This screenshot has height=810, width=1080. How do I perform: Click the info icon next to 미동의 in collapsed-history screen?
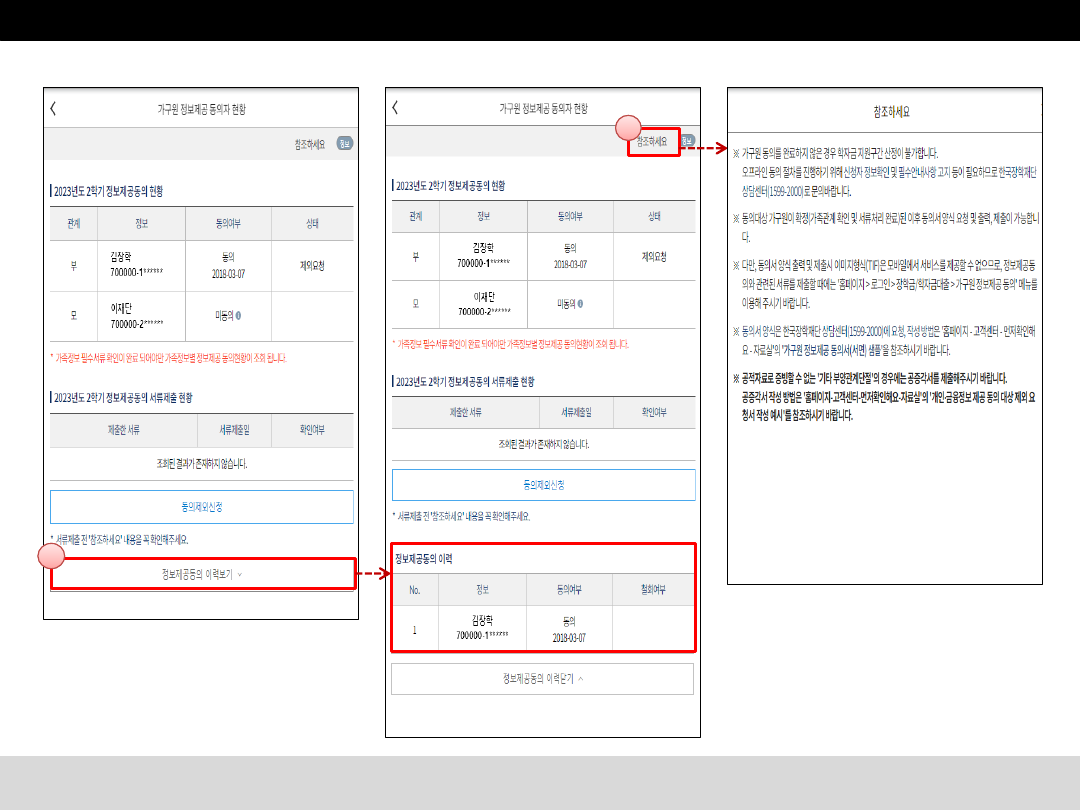coord(238,315)
